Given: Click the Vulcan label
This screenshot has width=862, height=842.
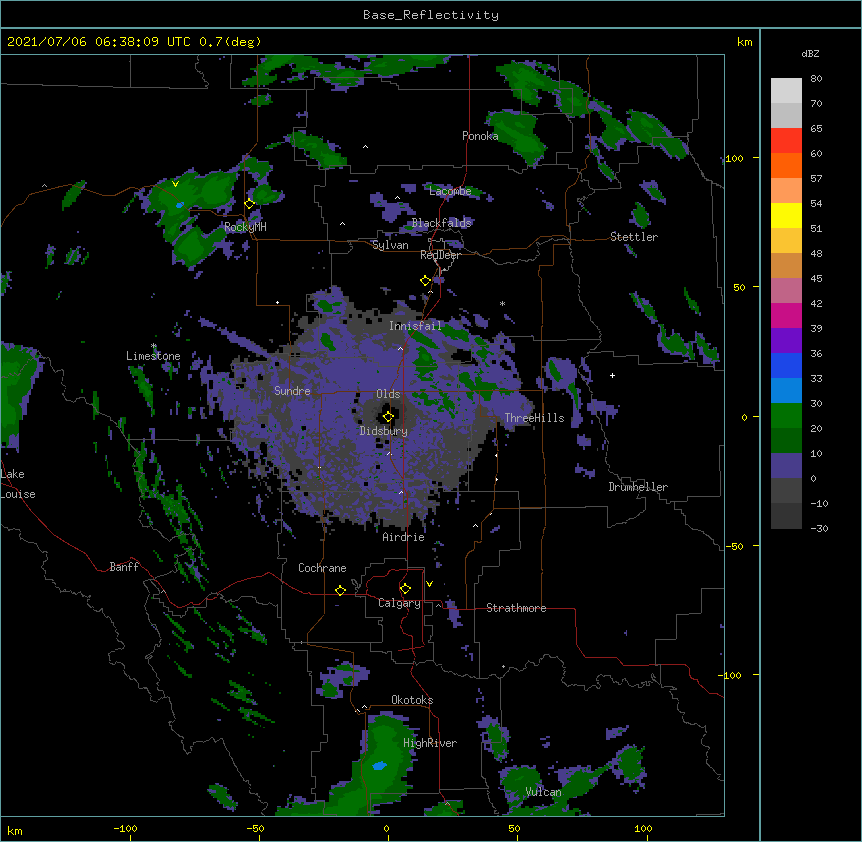Looking at the screenshot, I should pos(543,792).
